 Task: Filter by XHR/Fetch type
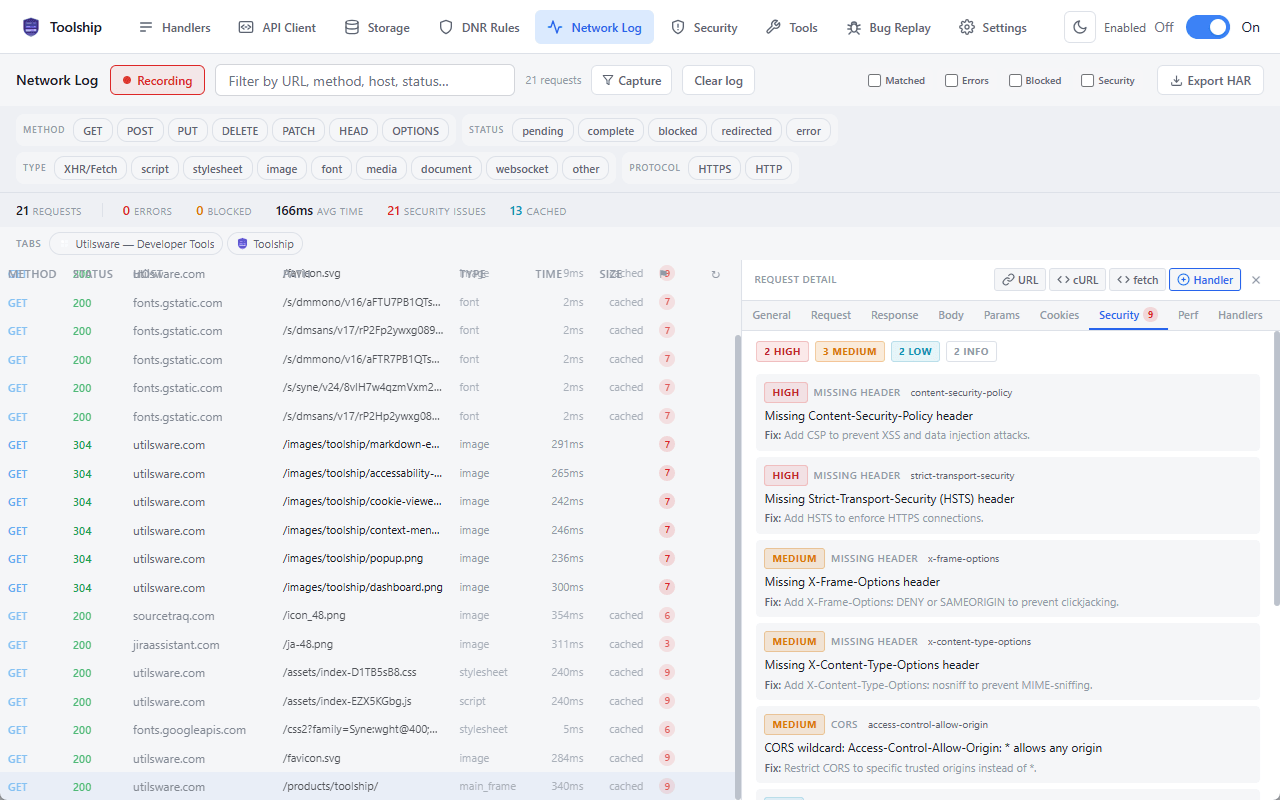click(x=90, y=168)
